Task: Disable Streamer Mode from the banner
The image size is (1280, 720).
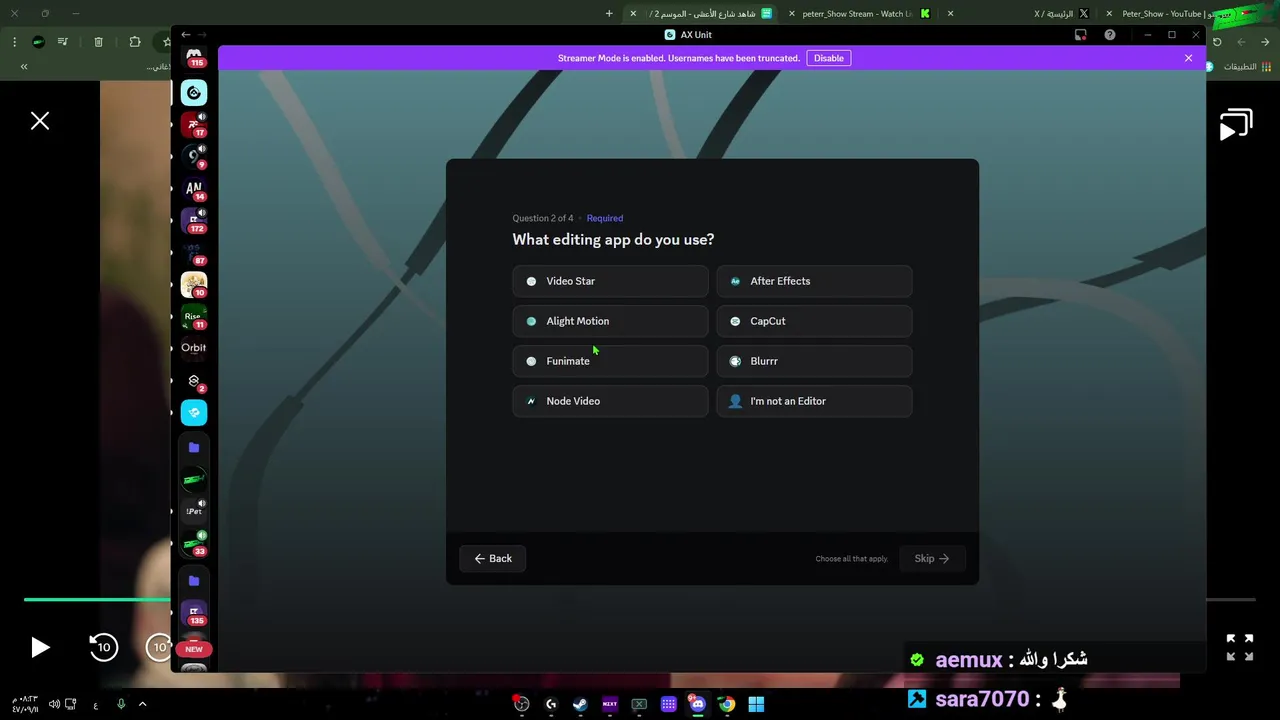Action: [x=829, y=58]
